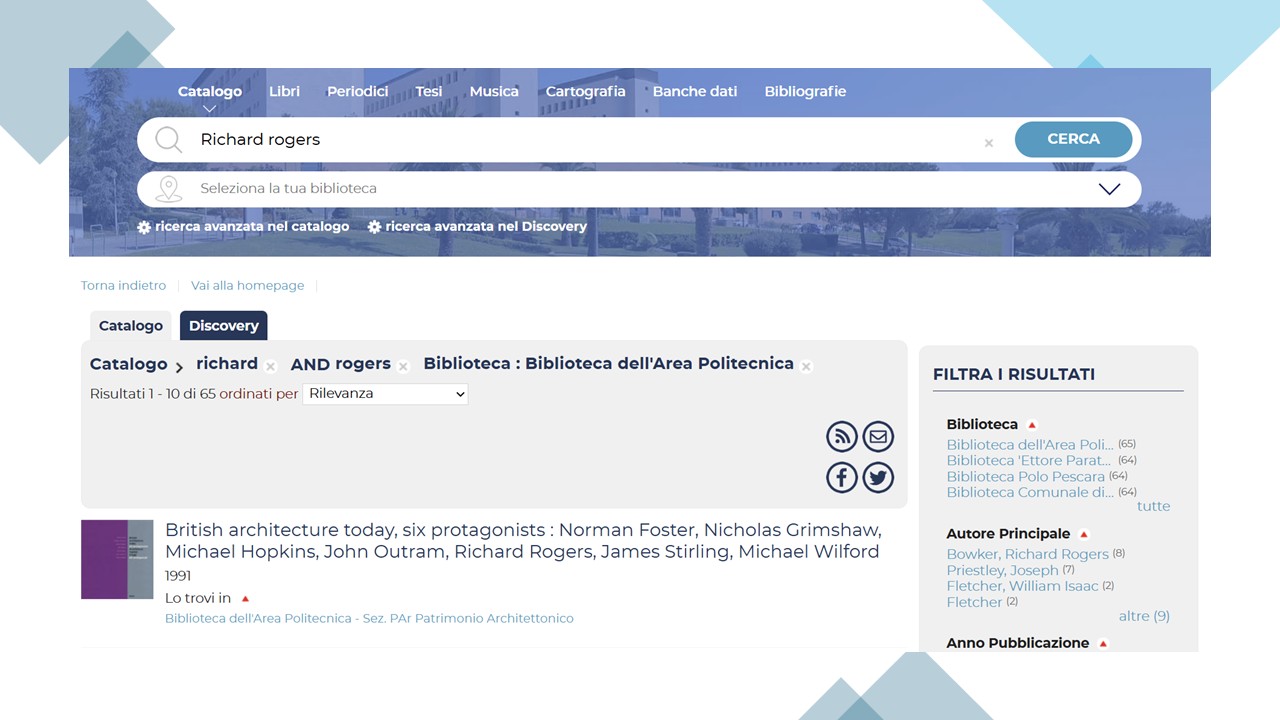The width and height of the screenshot is (1280, 720).
Task: Remove the 'richard' search term filter
Action: pyautogui.click(x=270, y=367)
